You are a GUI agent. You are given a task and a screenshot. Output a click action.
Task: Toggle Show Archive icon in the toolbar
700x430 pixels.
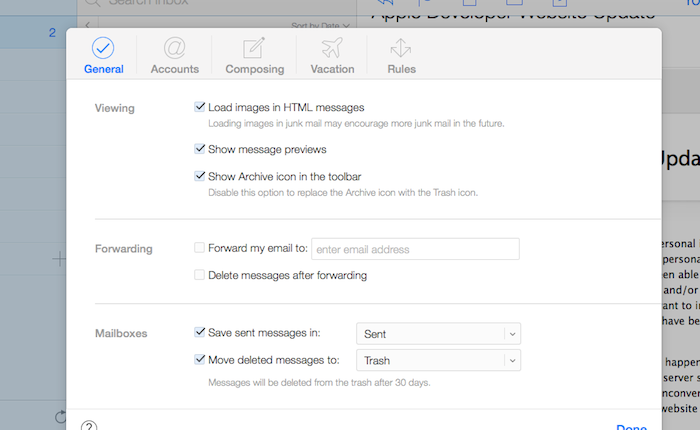(x=201, y=176)
